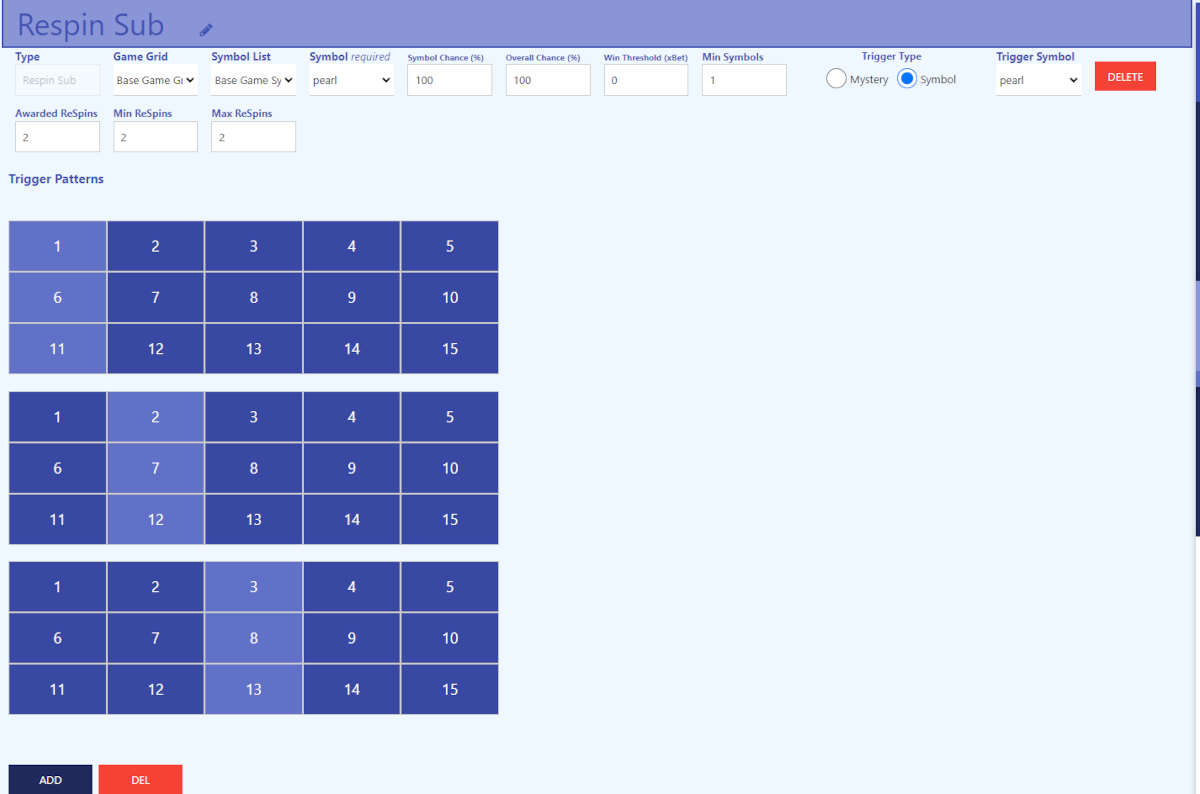The height and width of the screenshot is (794, 1200).
Task: Open the Symbol List dropdown
Action: tap(253, 80)
